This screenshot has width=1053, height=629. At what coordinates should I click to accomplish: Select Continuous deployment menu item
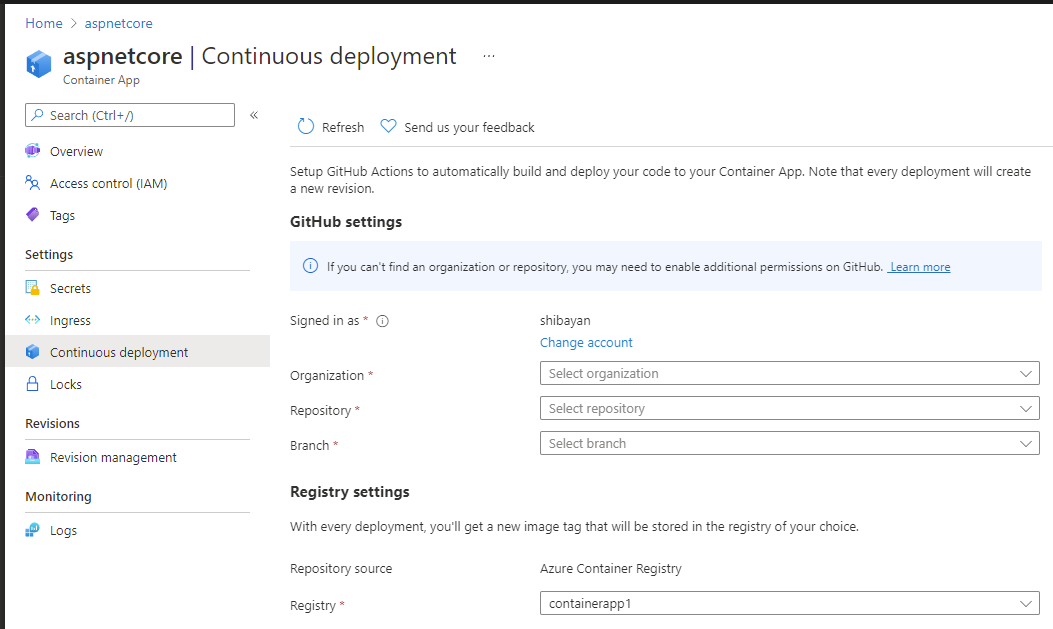pos(138,352)
